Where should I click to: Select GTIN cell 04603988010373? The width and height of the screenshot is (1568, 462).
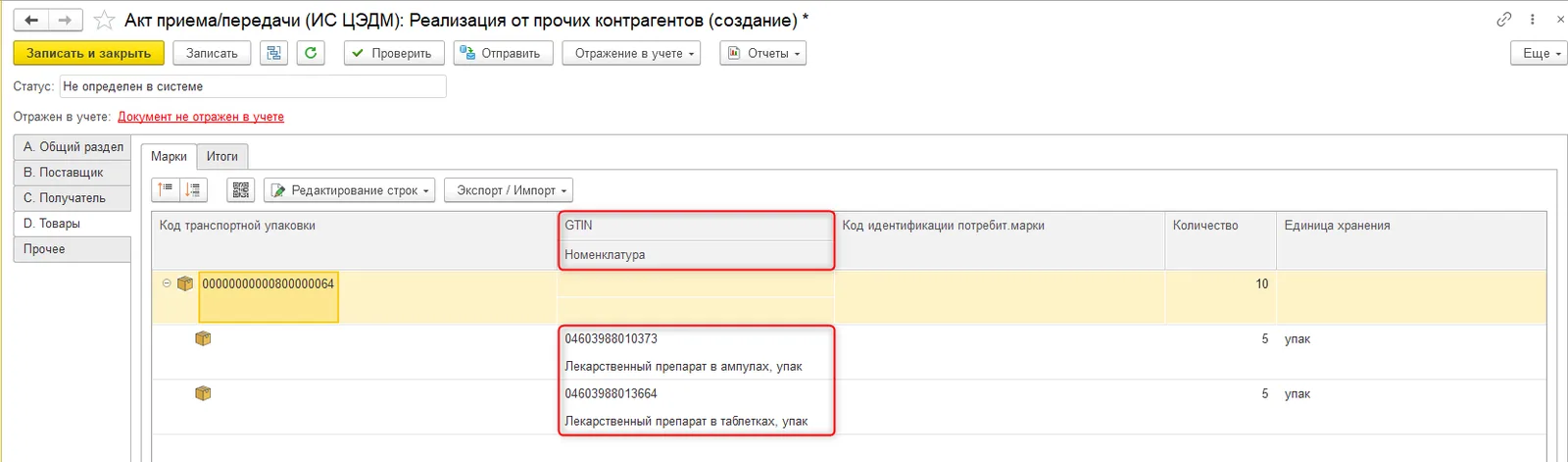696,338
